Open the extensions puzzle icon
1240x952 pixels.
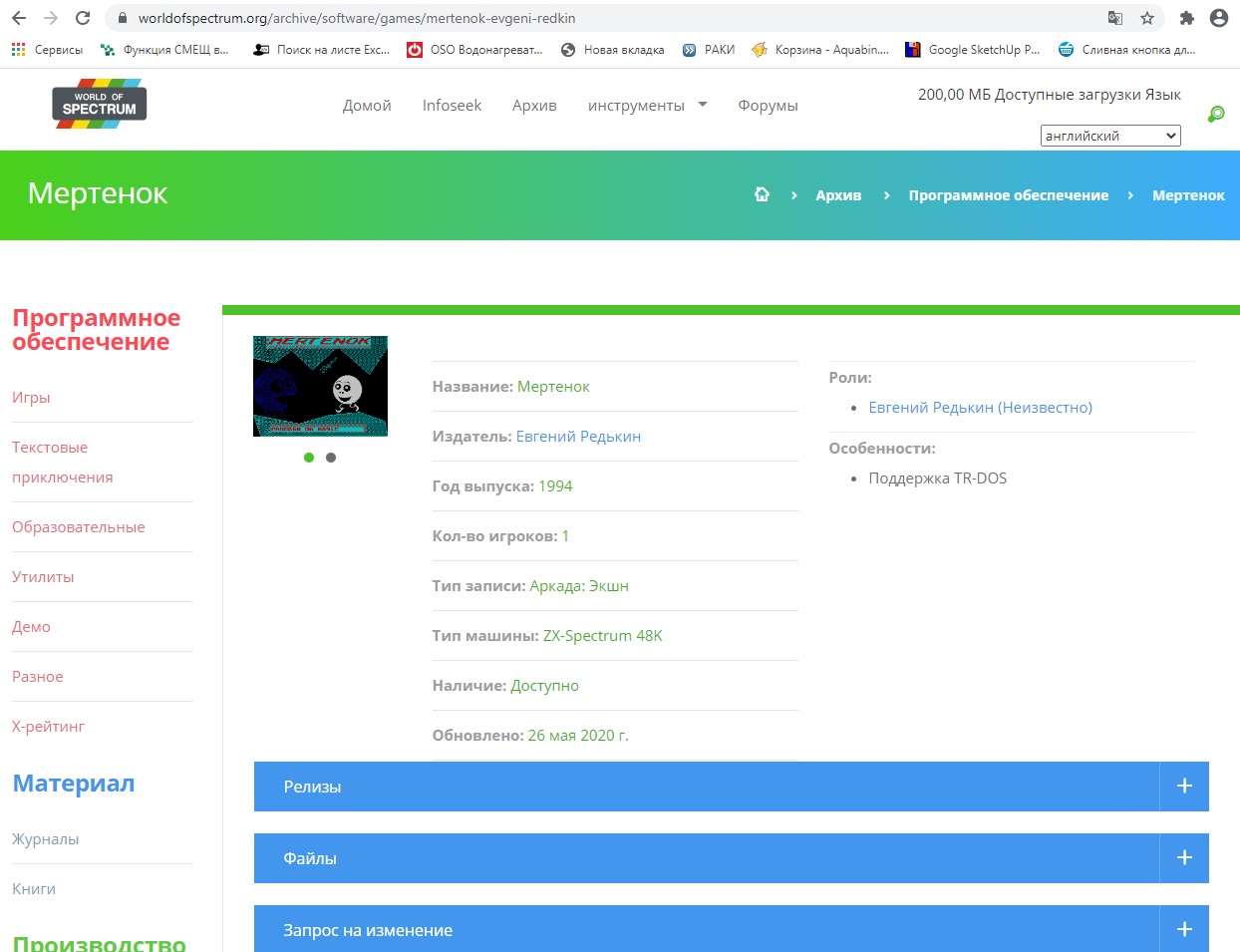1186,18
